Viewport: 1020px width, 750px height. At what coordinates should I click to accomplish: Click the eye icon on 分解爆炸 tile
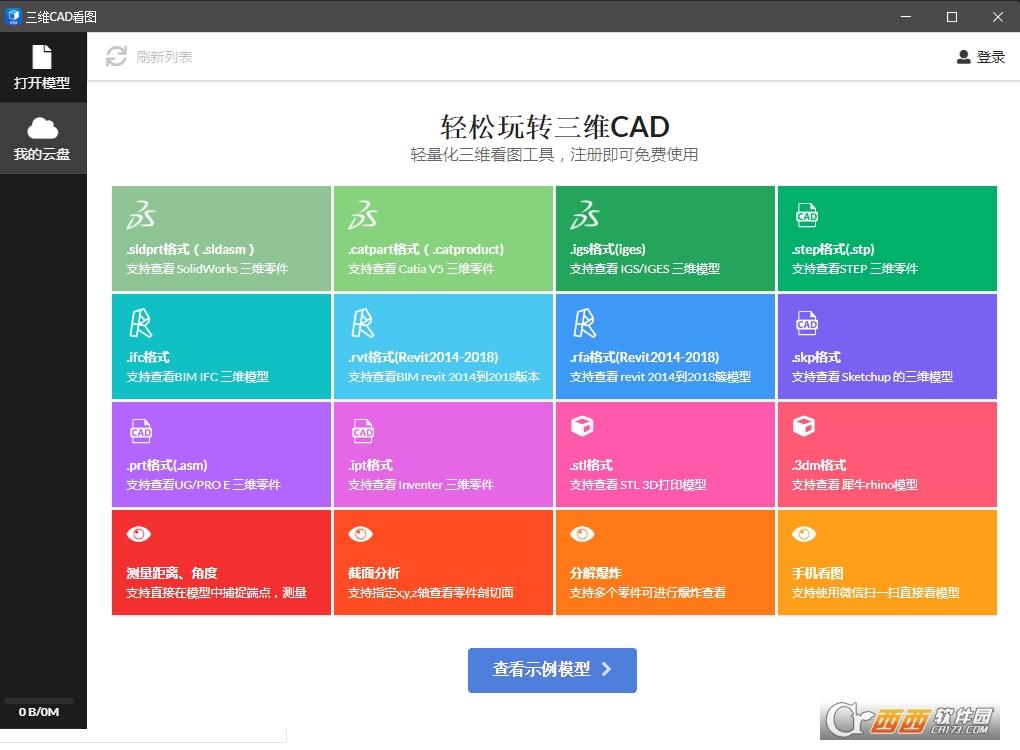click(x=582, y=534)
